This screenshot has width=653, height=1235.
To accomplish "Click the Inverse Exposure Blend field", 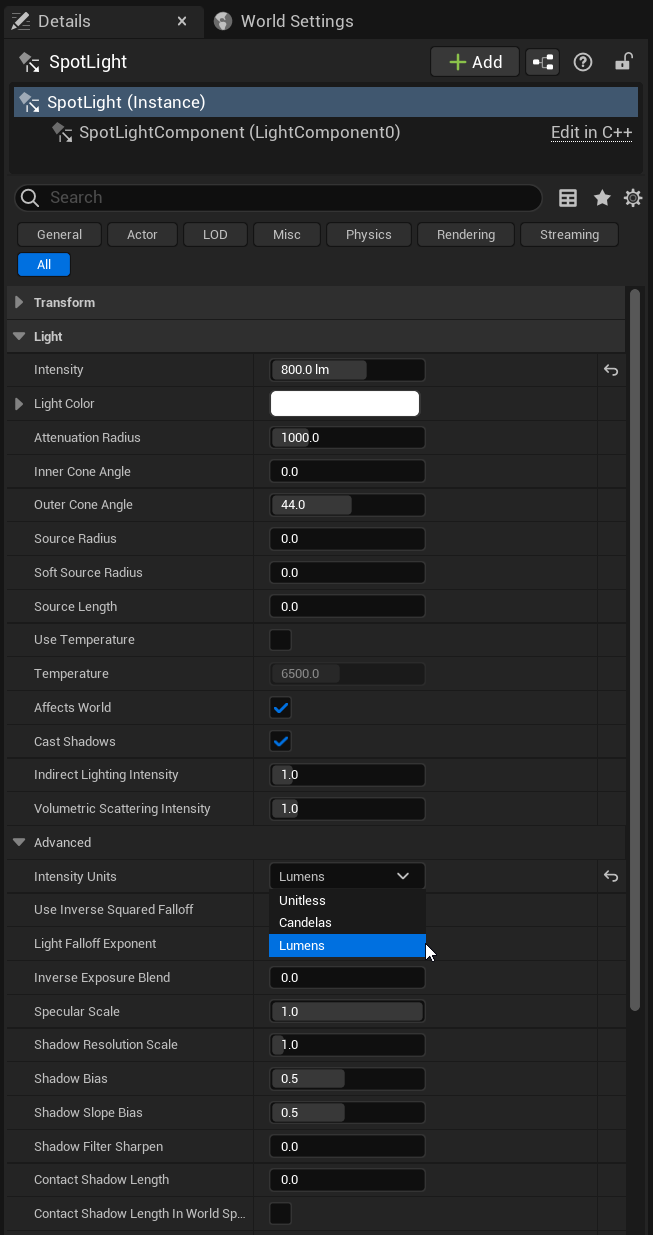I will [348, 978].
